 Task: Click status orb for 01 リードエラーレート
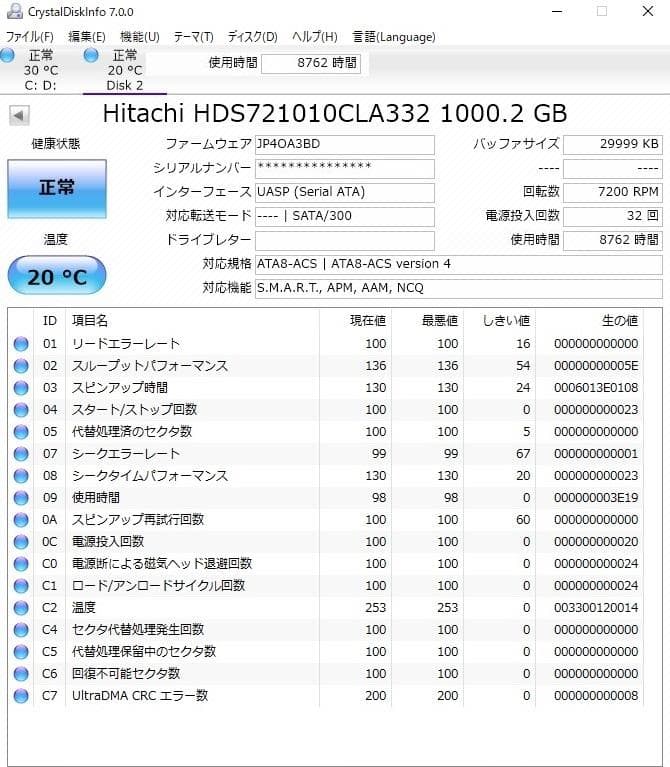click(x=21, y=344)
